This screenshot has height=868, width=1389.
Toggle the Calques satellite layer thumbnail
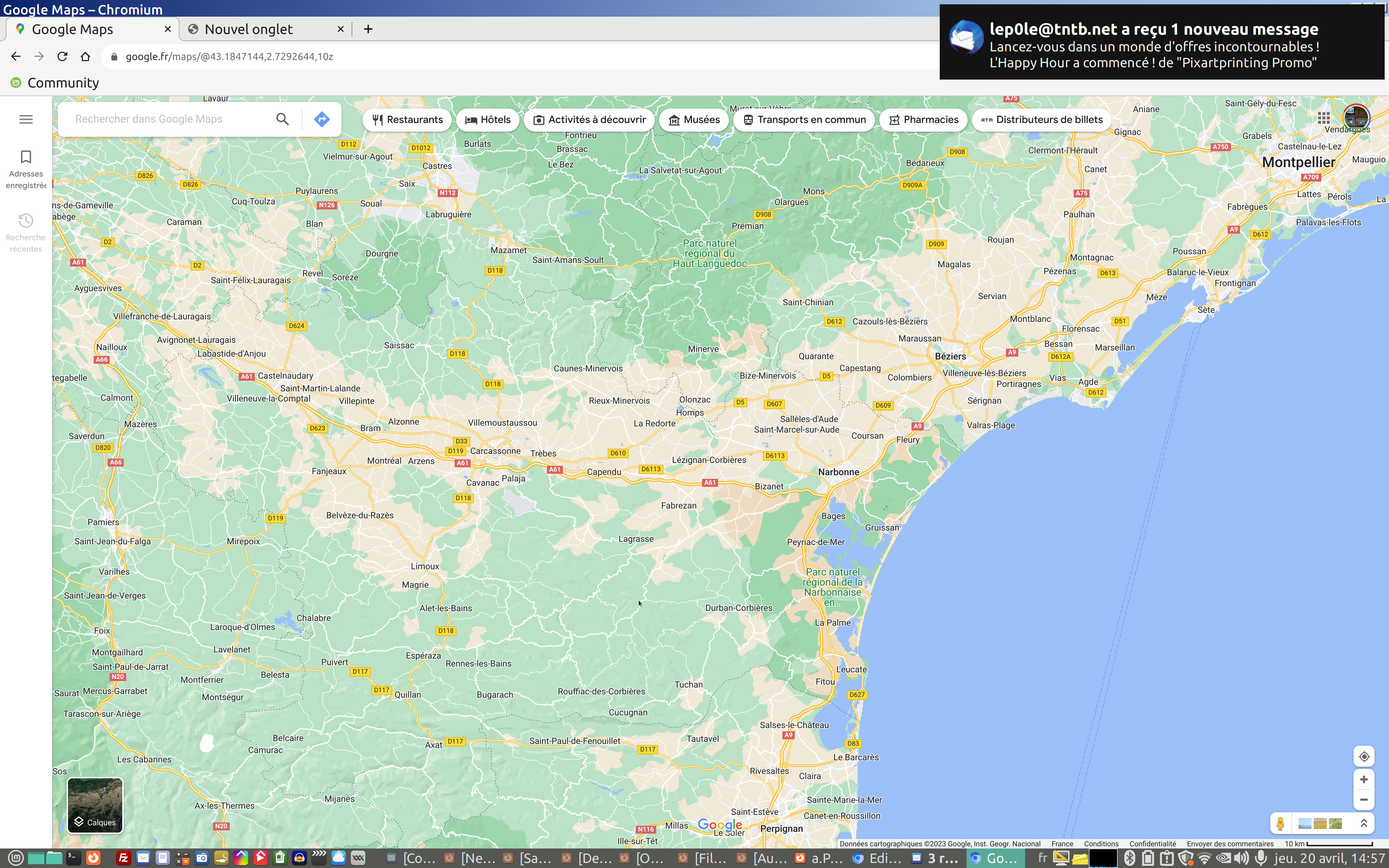tap(95, 805)
